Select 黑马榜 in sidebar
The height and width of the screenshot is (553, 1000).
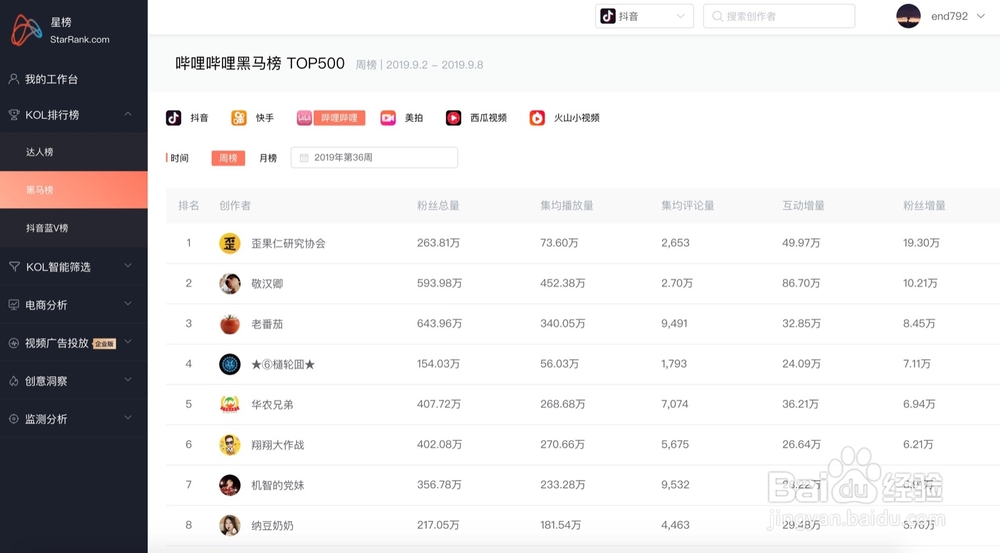[74, 189]
